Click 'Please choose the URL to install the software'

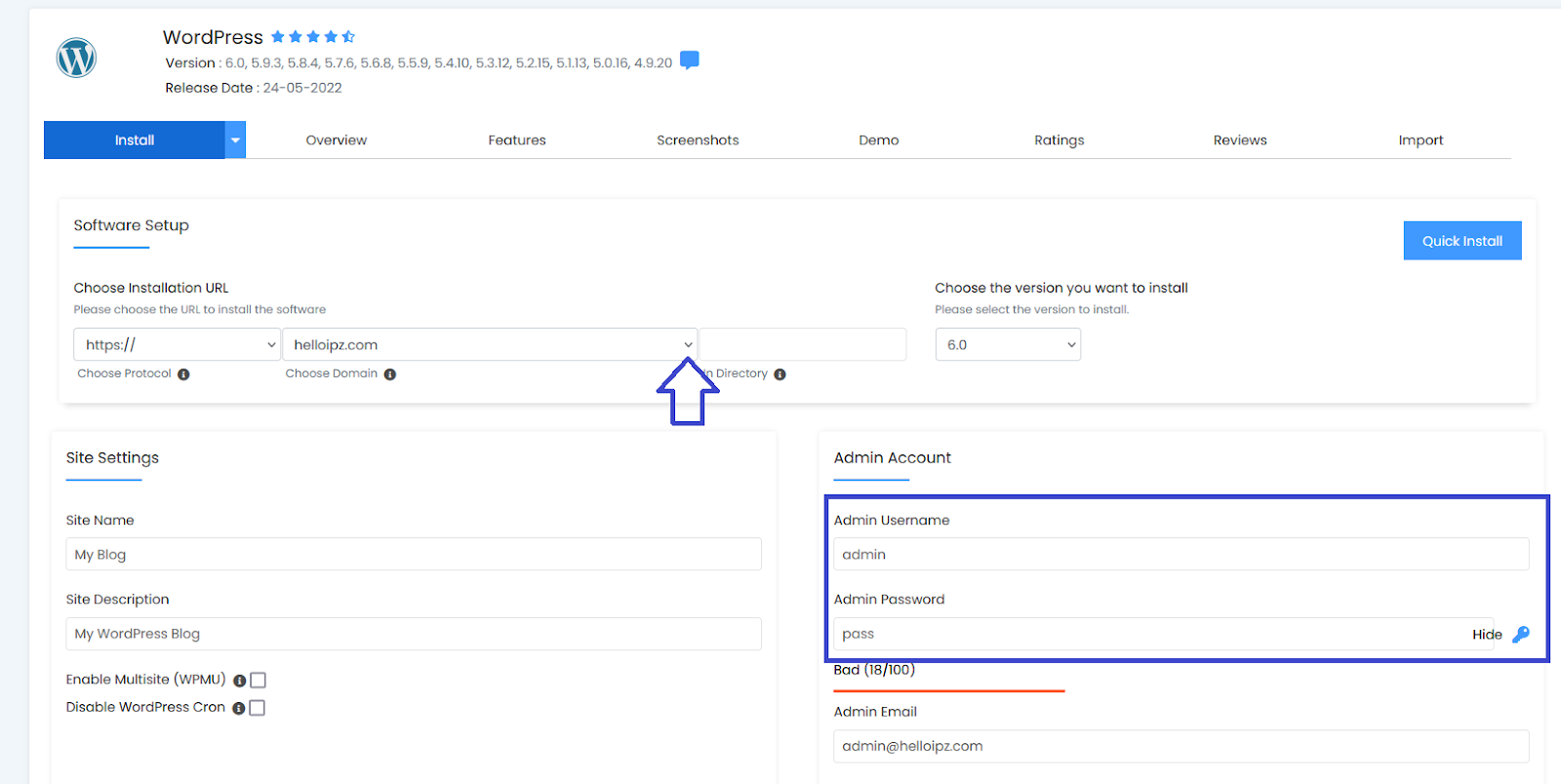click(x=200, y=310)
